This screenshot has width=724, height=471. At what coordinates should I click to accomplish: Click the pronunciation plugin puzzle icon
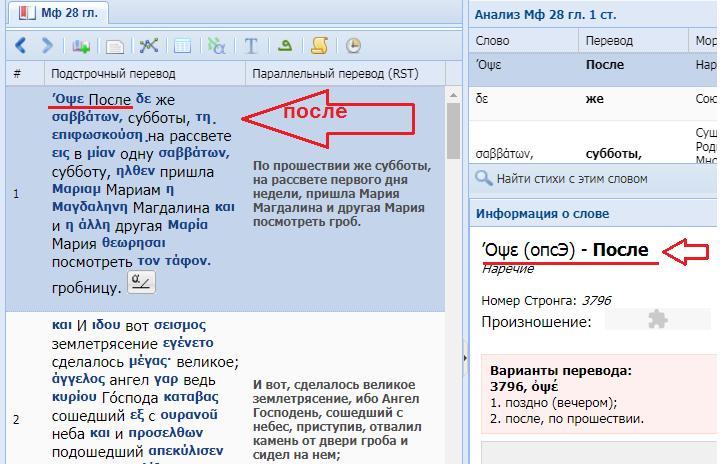tap(656, 320)
